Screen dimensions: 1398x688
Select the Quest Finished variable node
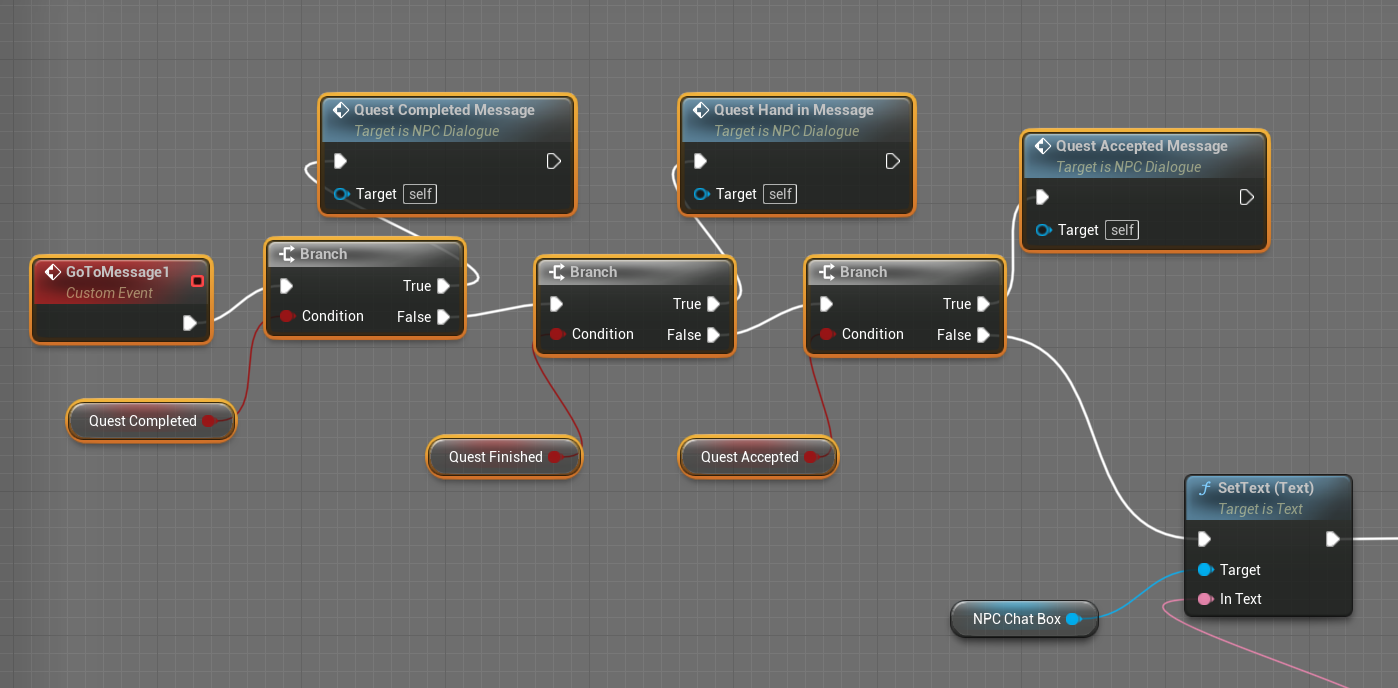click(504, 457)
